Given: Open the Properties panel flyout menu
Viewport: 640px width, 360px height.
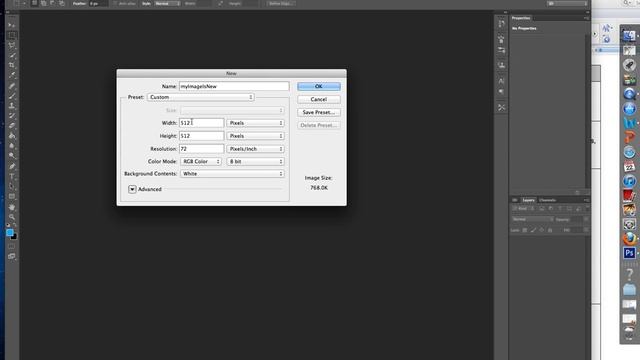Looking at the screenshot, I should coord(587,18).
